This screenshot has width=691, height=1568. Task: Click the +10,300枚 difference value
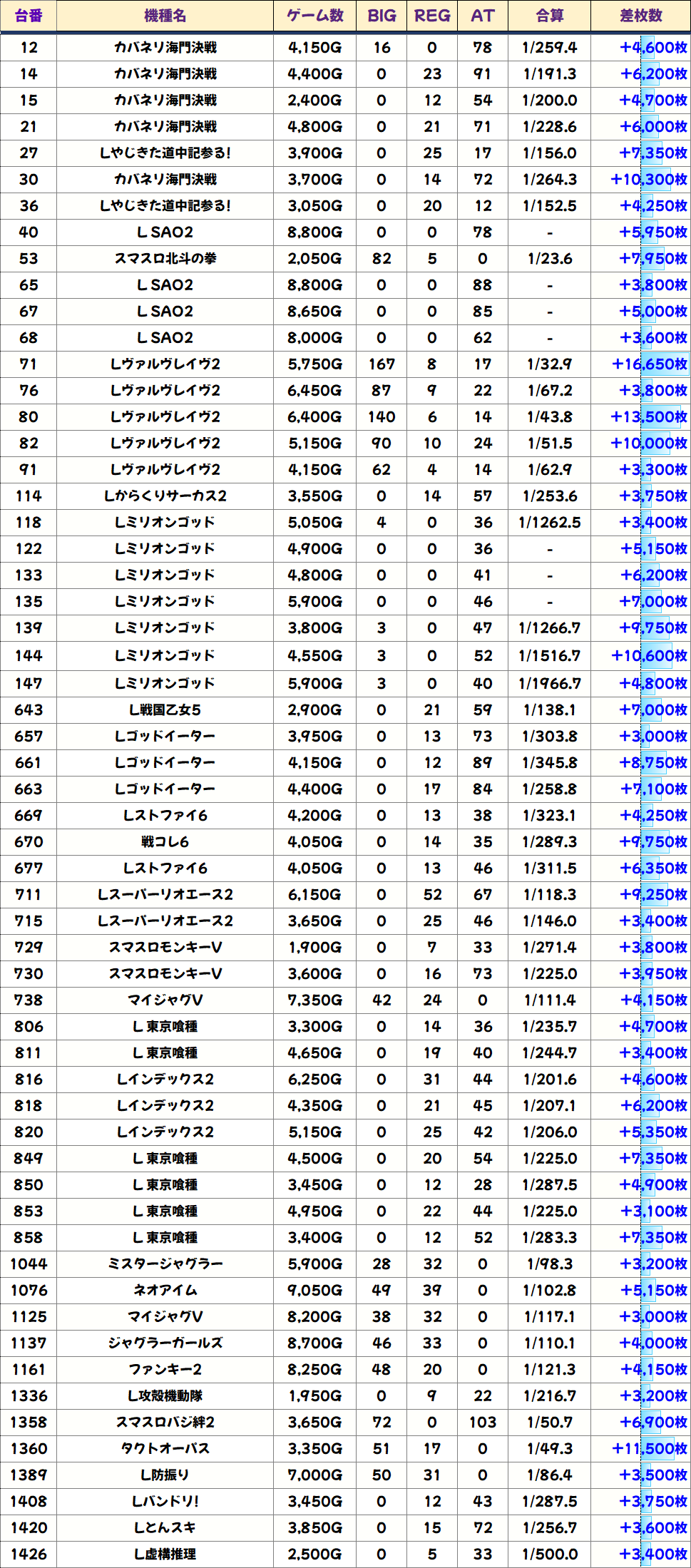(x=649, y=180)
